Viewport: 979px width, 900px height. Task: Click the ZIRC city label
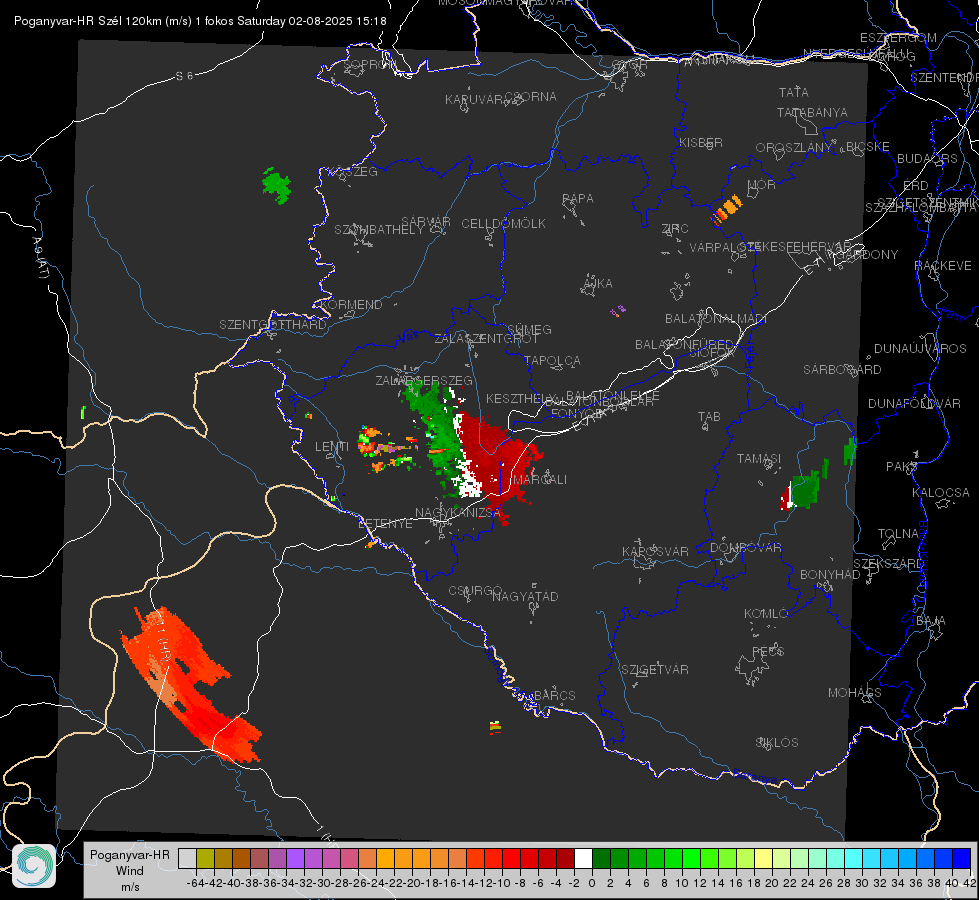click(x=675, y=229)
